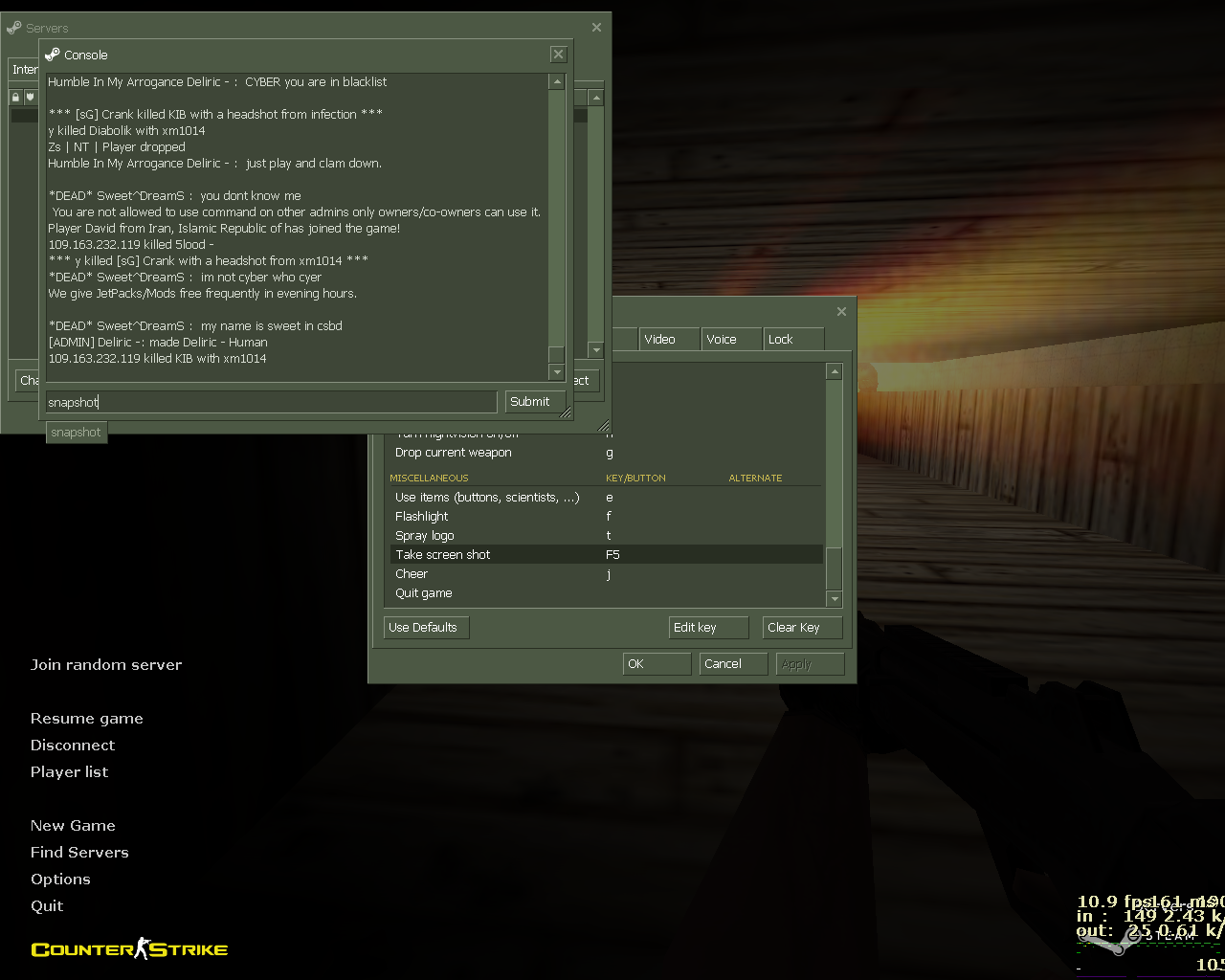Click the MISCELLANEOUS section header

click(429, 478)
